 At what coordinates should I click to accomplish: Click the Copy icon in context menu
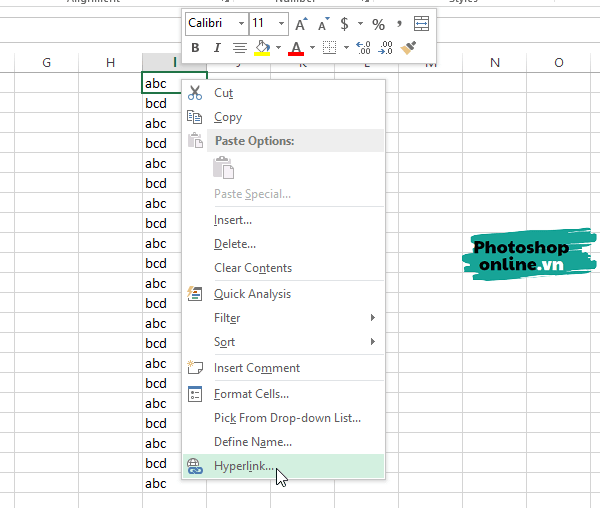pyautogui.click(x=194, y=117)
